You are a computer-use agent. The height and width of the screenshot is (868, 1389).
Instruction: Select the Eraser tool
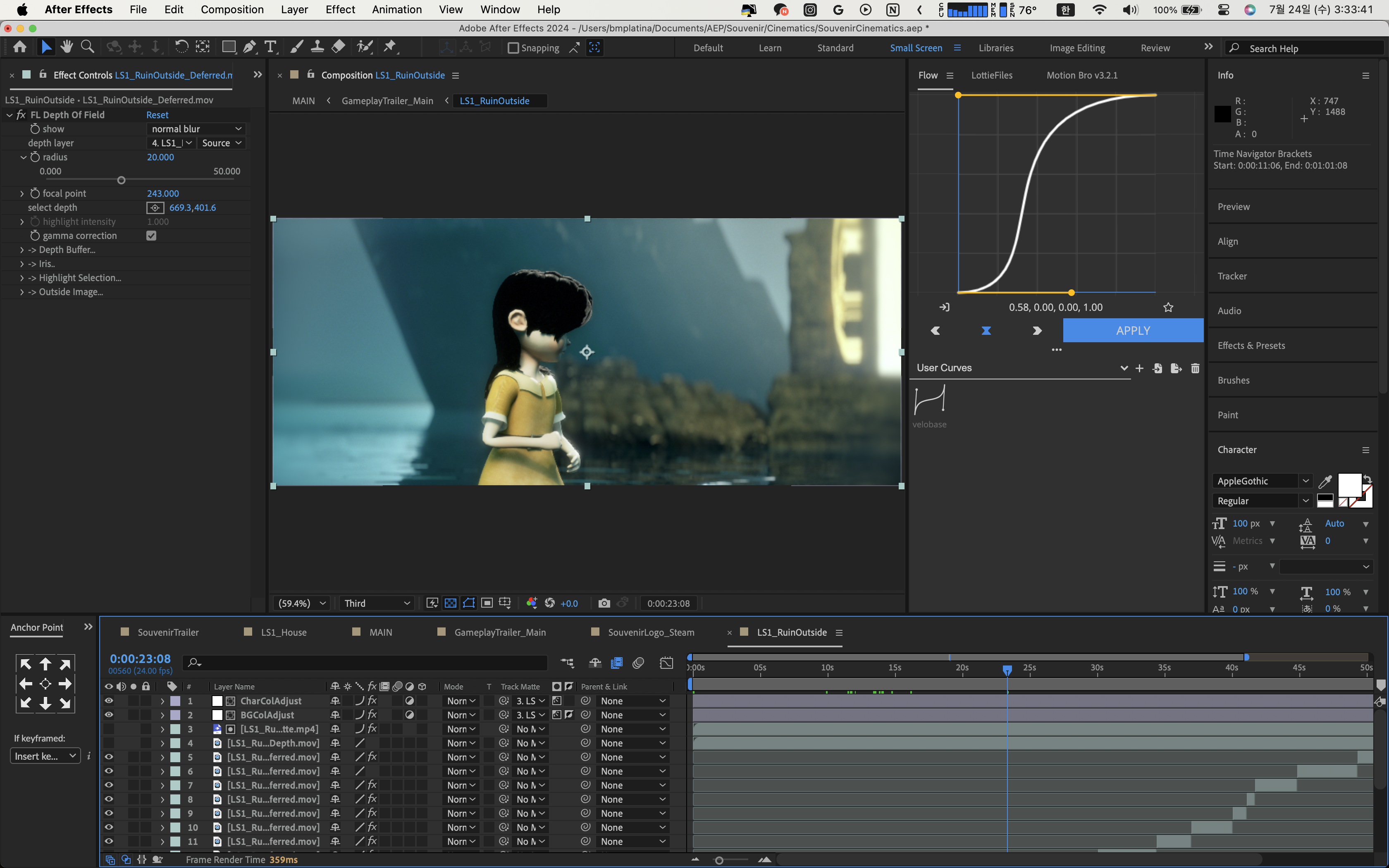click(x=339, y=47)
